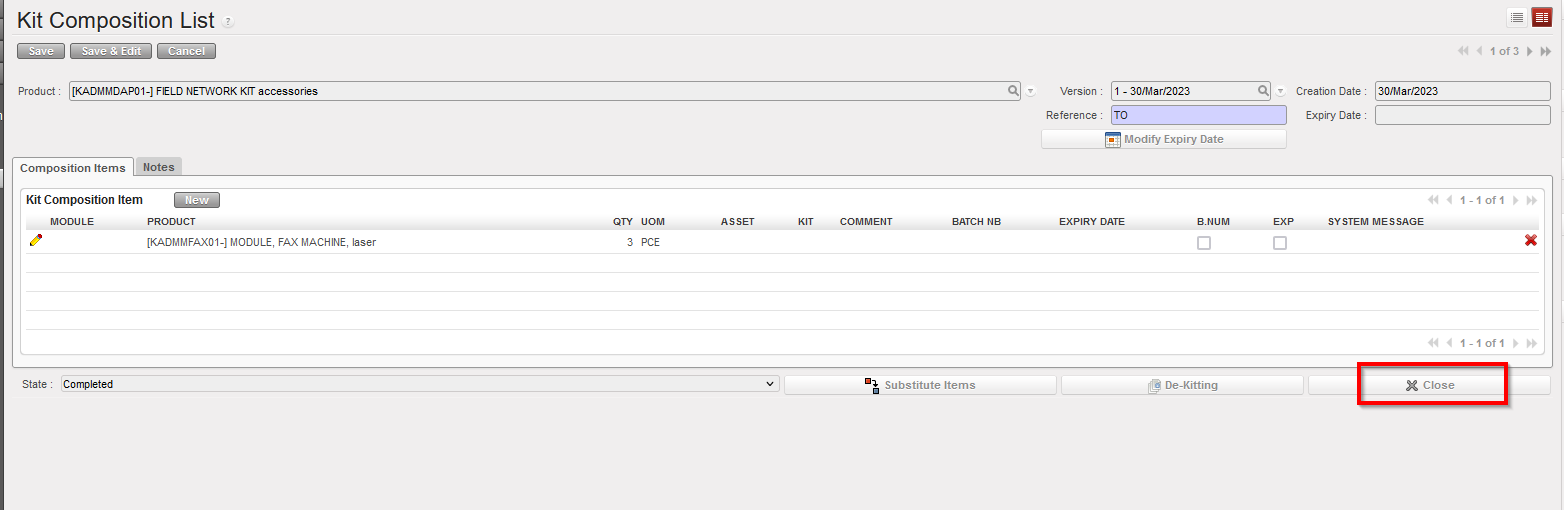Edit the FAX MACHINE line pencil icon

point(36,240)
